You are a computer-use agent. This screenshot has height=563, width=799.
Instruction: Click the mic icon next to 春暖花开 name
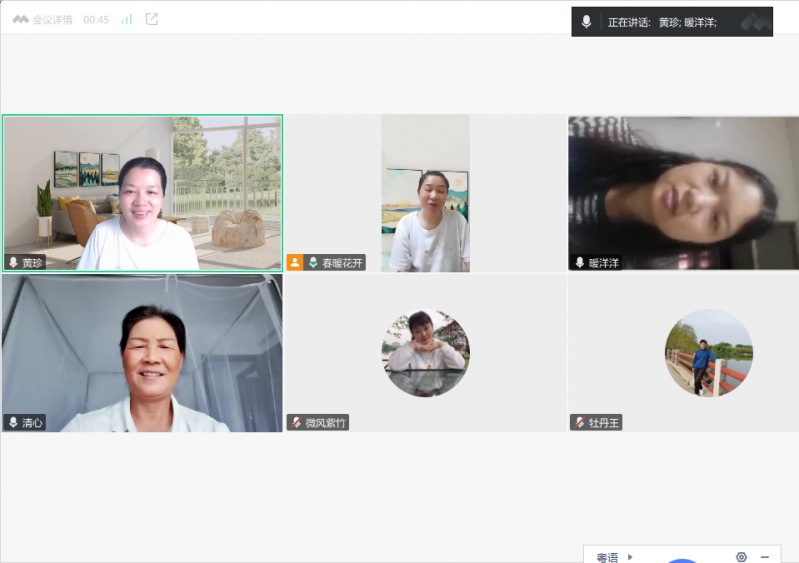pyautogui.click(x=313, y=263)
